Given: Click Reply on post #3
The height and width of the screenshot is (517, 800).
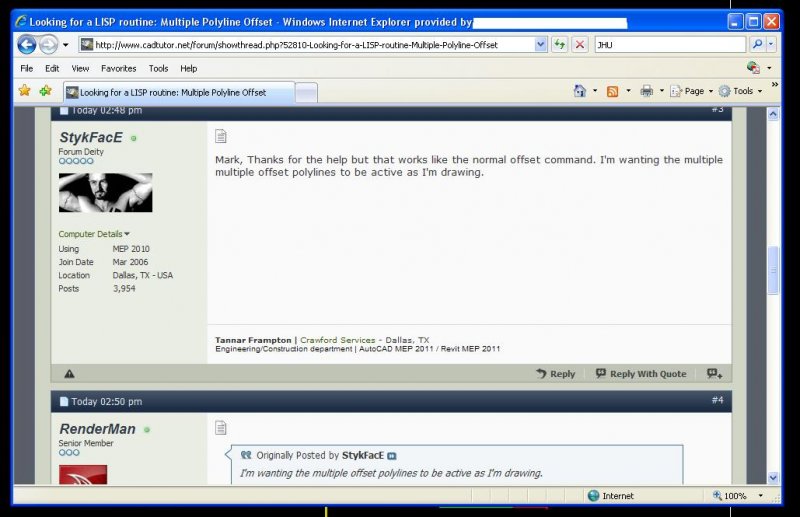Looking at the screenshot, I should pyautogui.click(x=556, y=374).
